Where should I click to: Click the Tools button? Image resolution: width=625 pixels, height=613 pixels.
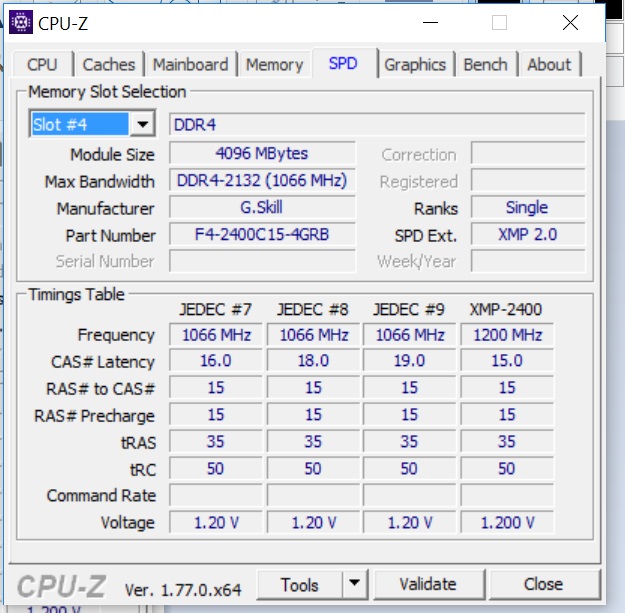point(300,585)
